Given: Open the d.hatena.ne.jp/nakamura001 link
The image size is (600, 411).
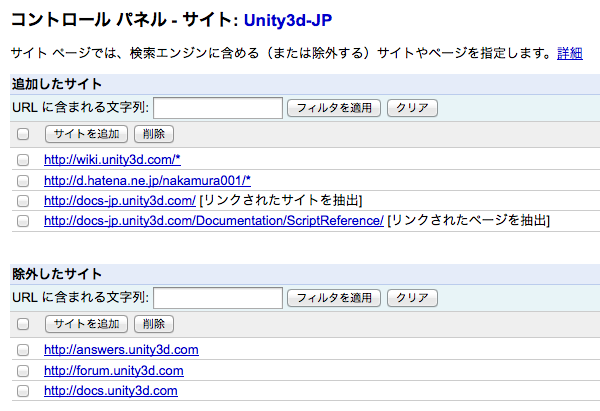Looking at the screenshot, I should pyautogui.click(x=147, y=181).
